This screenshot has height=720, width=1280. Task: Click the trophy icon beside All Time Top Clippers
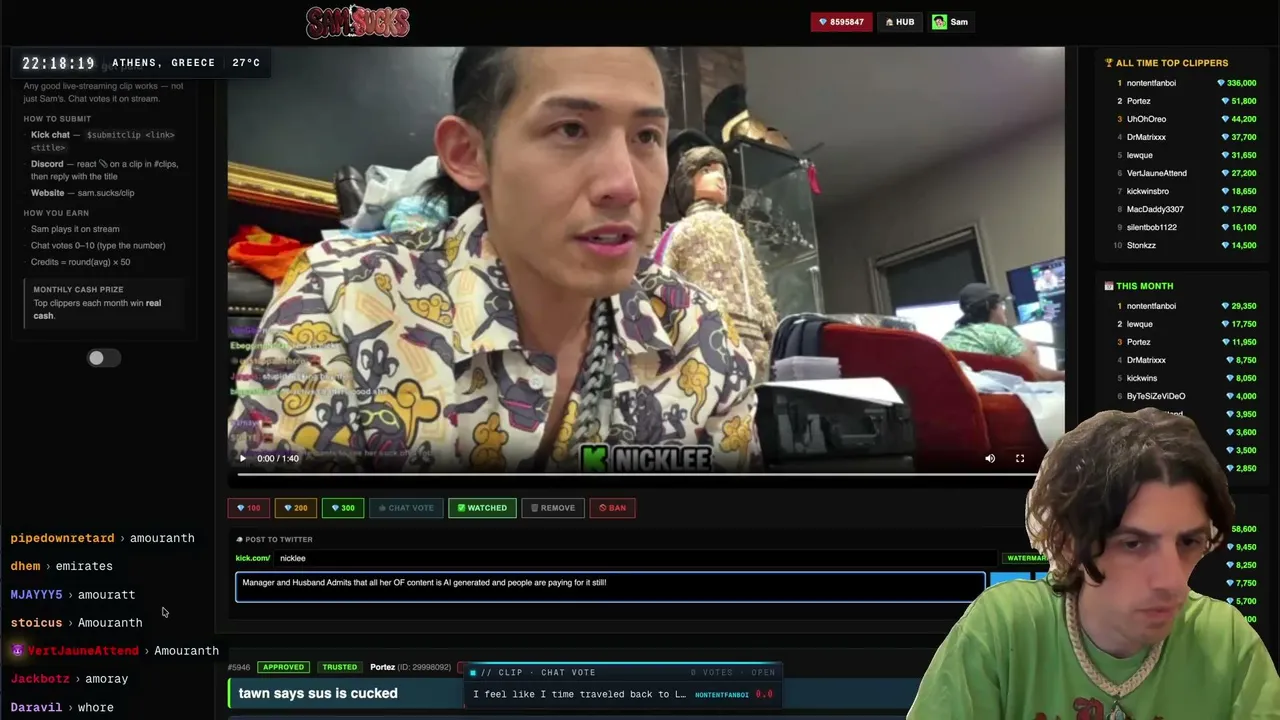click(1109, 63)
